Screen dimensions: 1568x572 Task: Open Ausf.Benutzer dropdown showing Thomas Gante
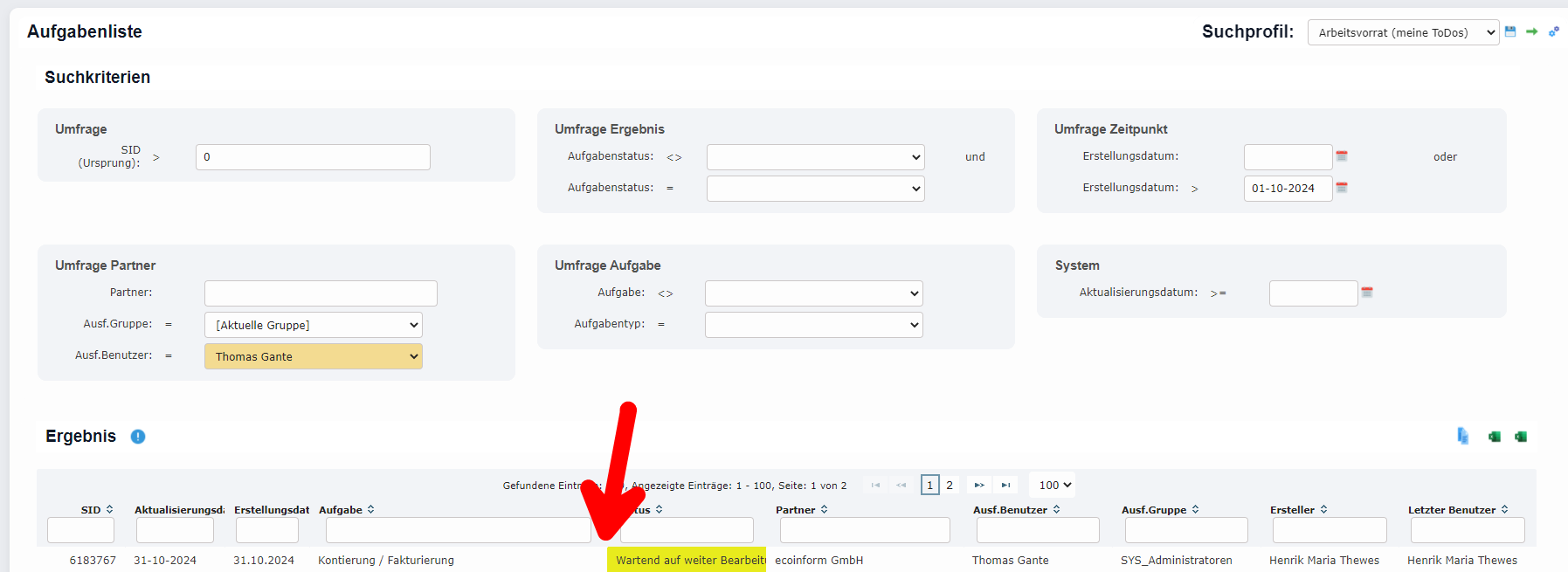coord(314,356)
